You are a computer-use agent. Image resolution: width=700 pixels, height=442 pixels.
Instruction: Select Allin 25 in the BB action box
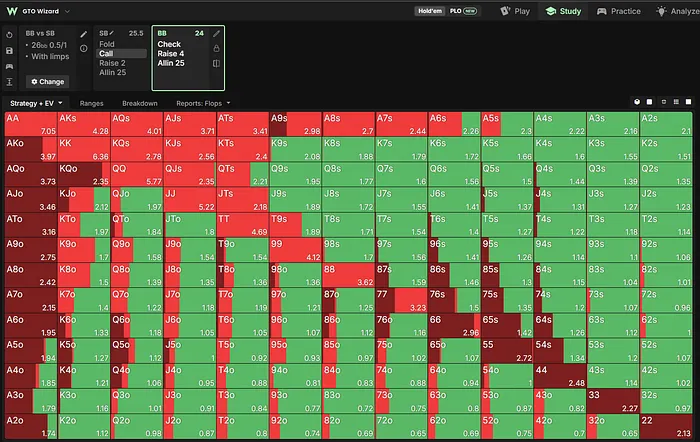(171, 63)
